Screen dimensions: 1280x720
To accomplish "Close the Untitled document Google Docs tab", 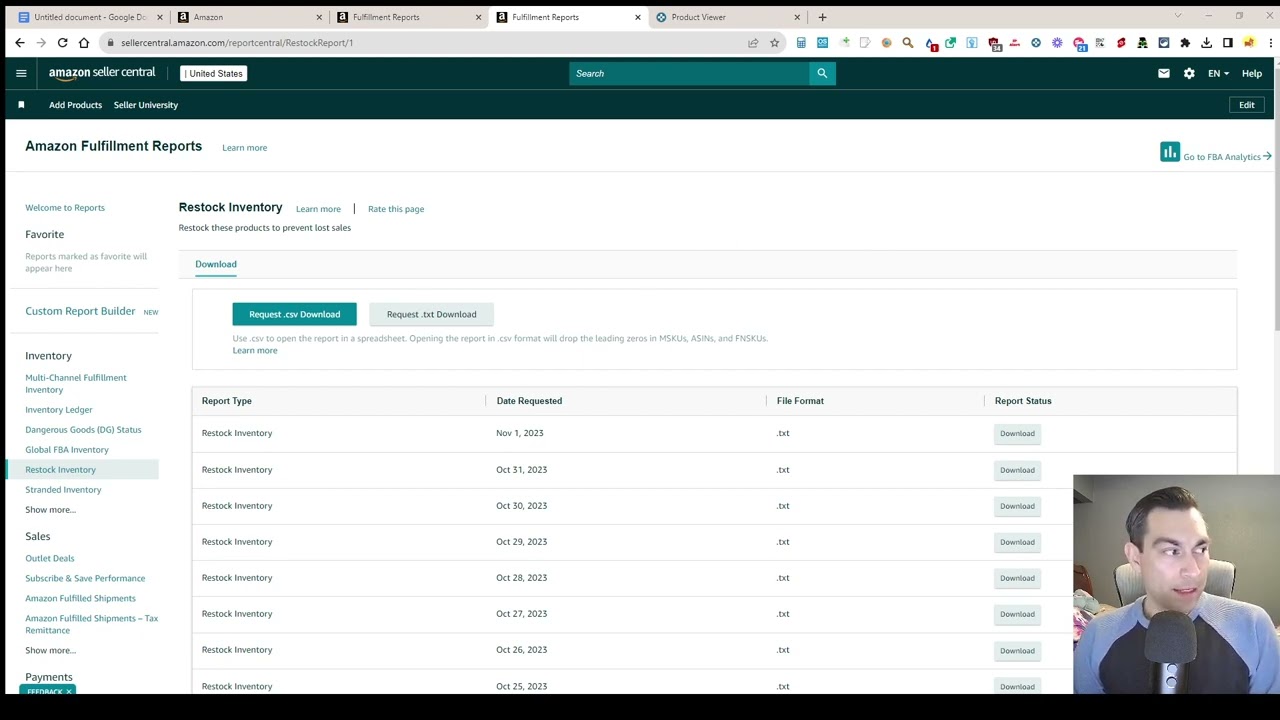I will click(x=159, y=17).
